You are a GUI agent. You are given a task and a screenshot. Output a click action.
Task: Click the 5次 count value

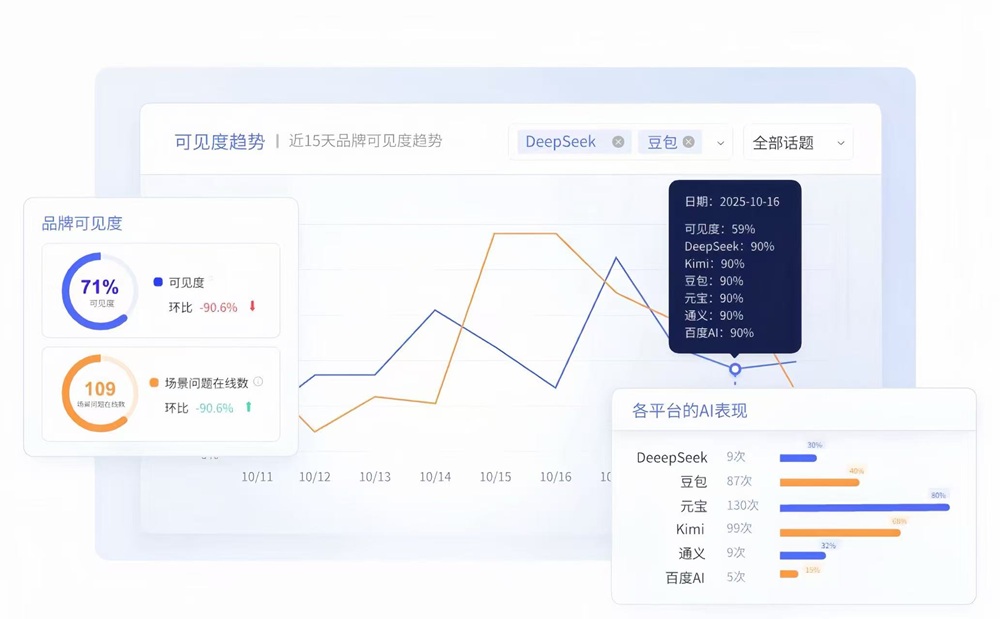735,576
